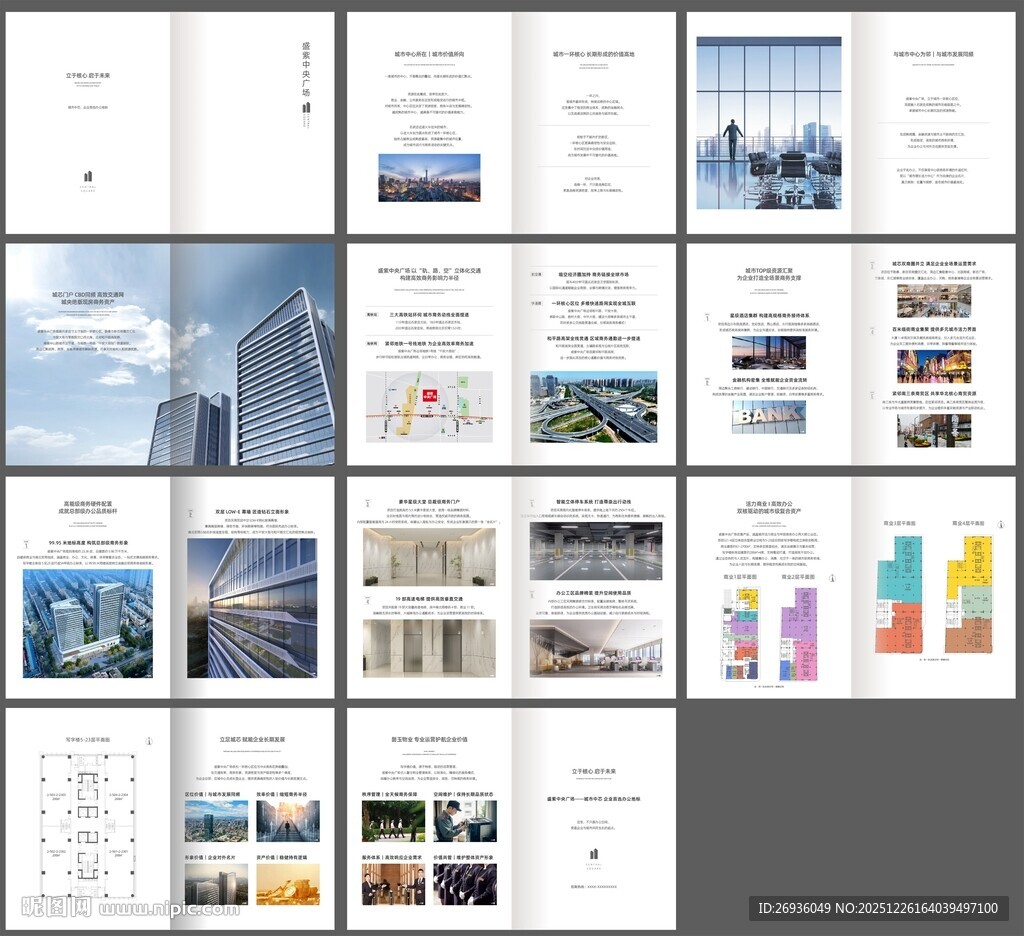1024x936 pixels.
Task: Select the photo under 效率价值
Action: [x=288, y=820]
